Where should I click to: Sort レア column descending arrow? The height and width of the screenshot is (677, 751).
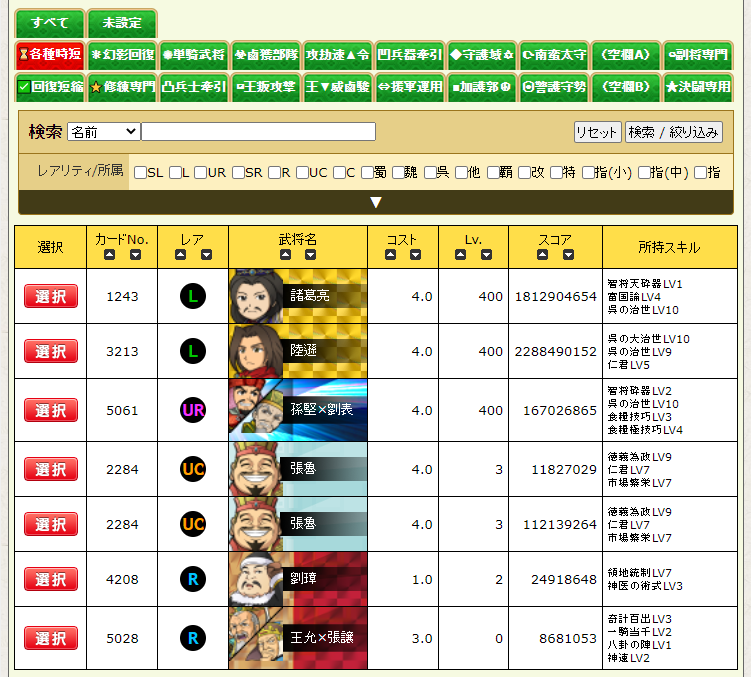tap(206, 254)
